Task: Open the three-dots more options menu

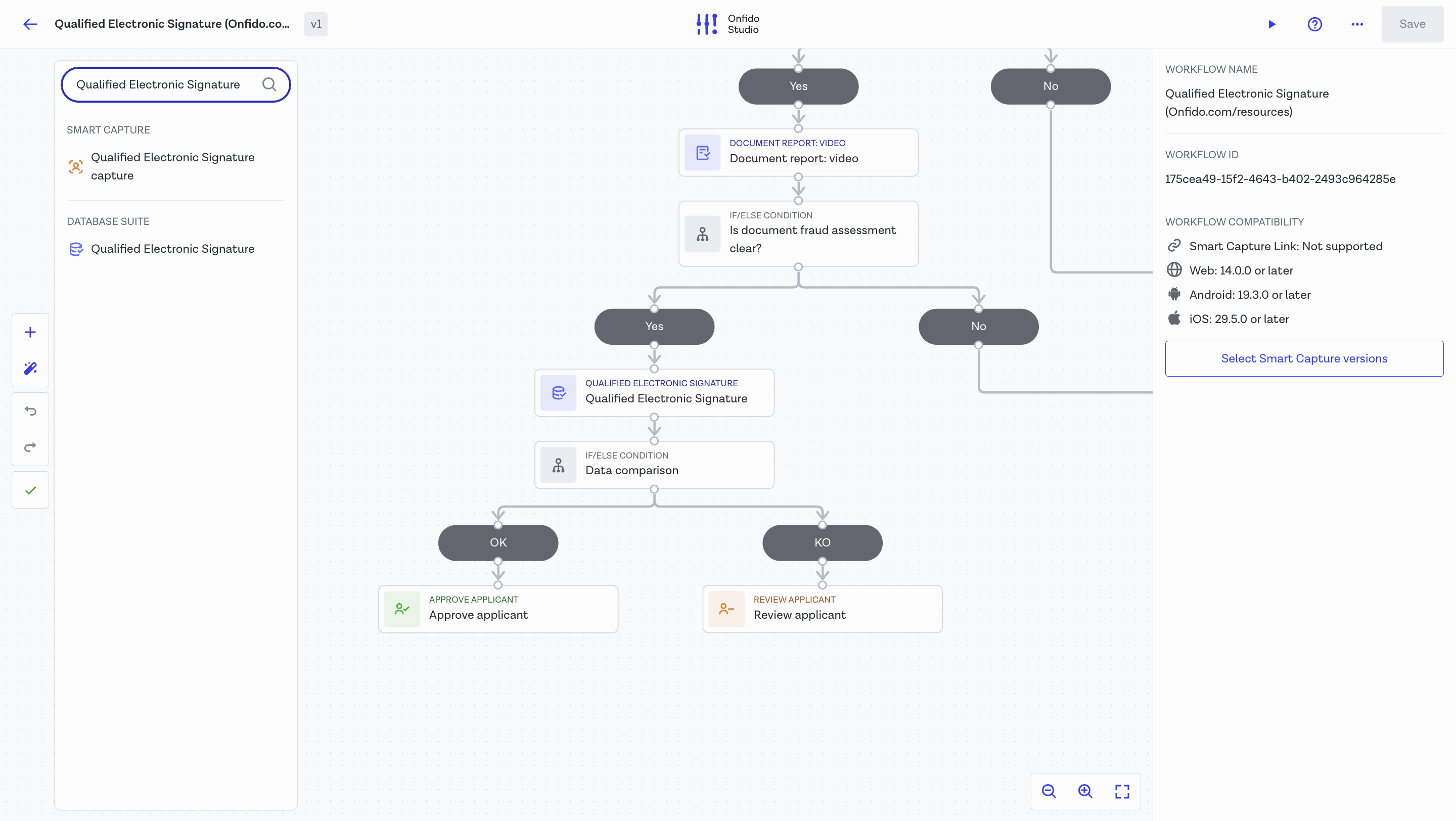Action: [x=1357, y=24]
